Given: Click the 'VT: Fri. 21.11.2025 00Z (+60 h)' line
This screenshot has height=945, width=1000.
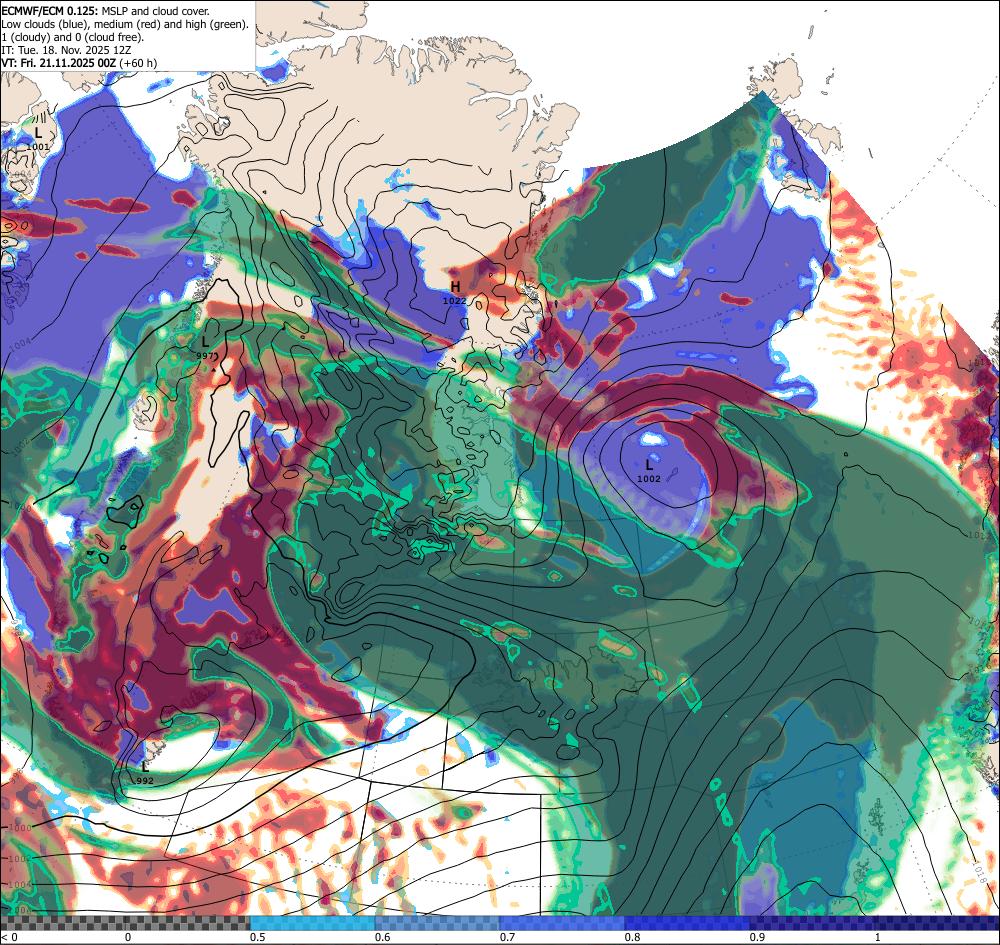Looking at the screenshot, I should click(x=79, y=63).
